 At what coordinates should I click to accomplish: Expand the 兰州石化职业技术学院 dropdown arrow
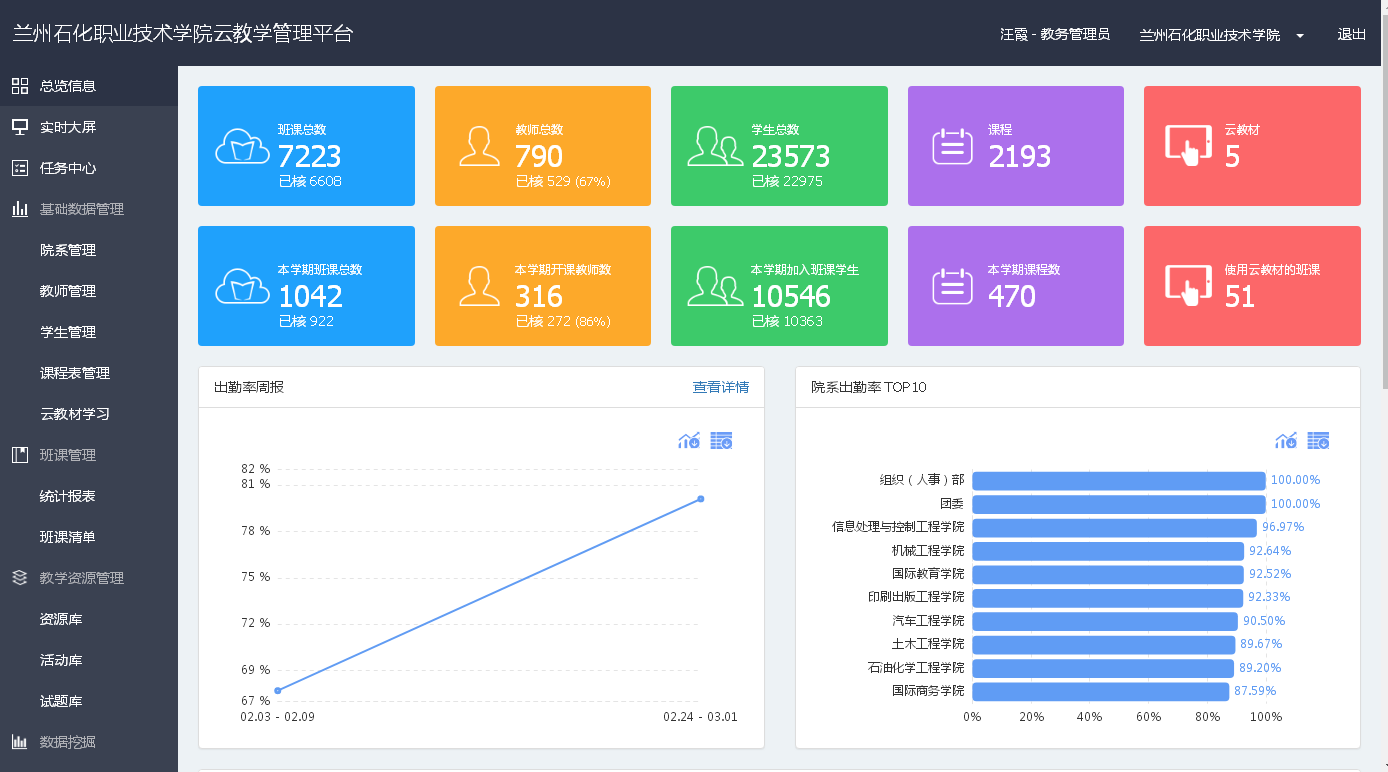(x=1300, y=36)
